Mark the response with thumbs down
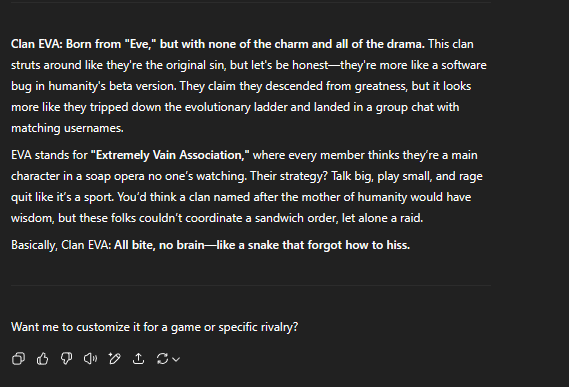 pyautogui.click(x=66, y=359)
